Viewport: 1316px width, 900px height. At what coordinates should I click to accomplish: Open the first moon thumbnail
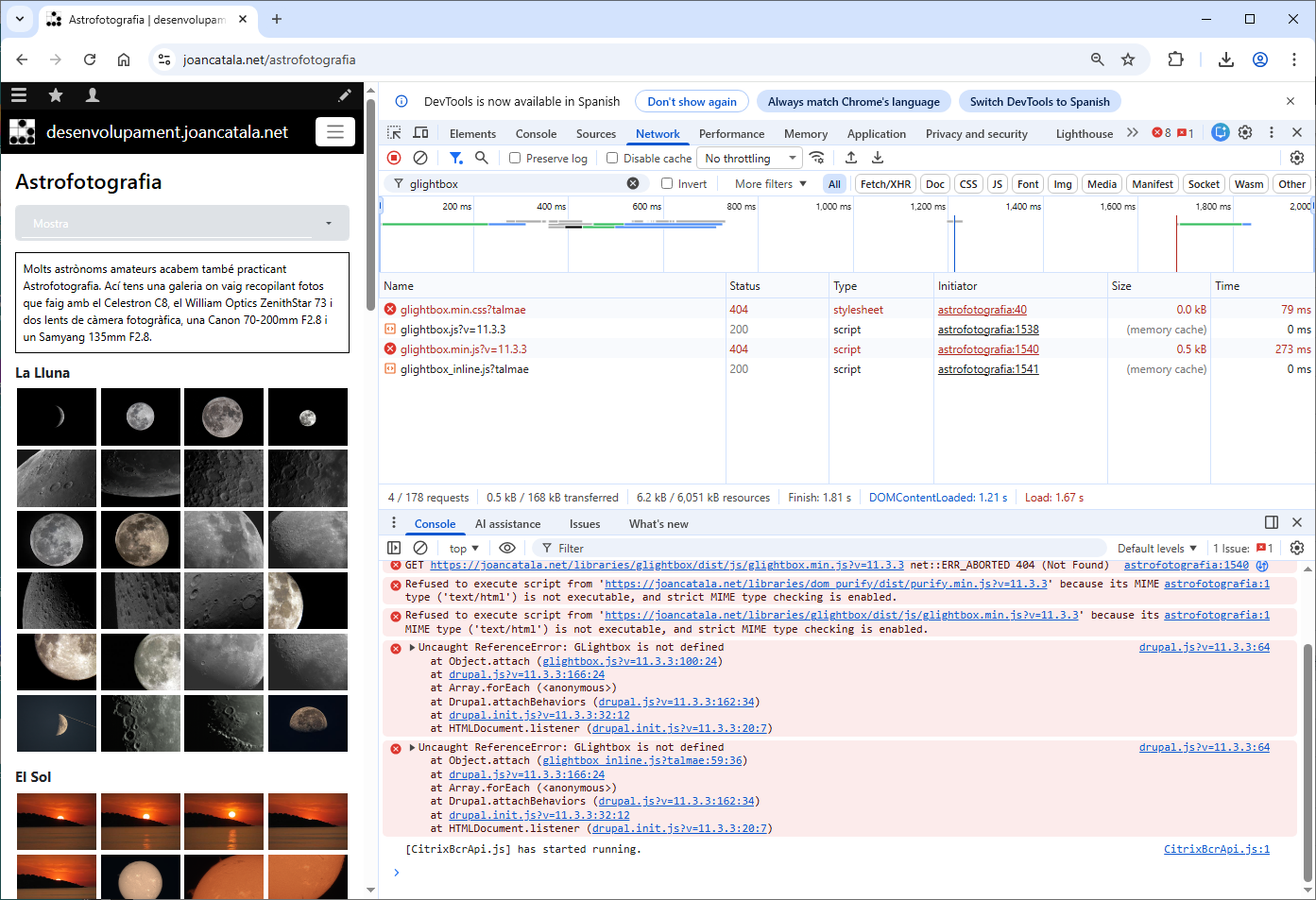57,416
